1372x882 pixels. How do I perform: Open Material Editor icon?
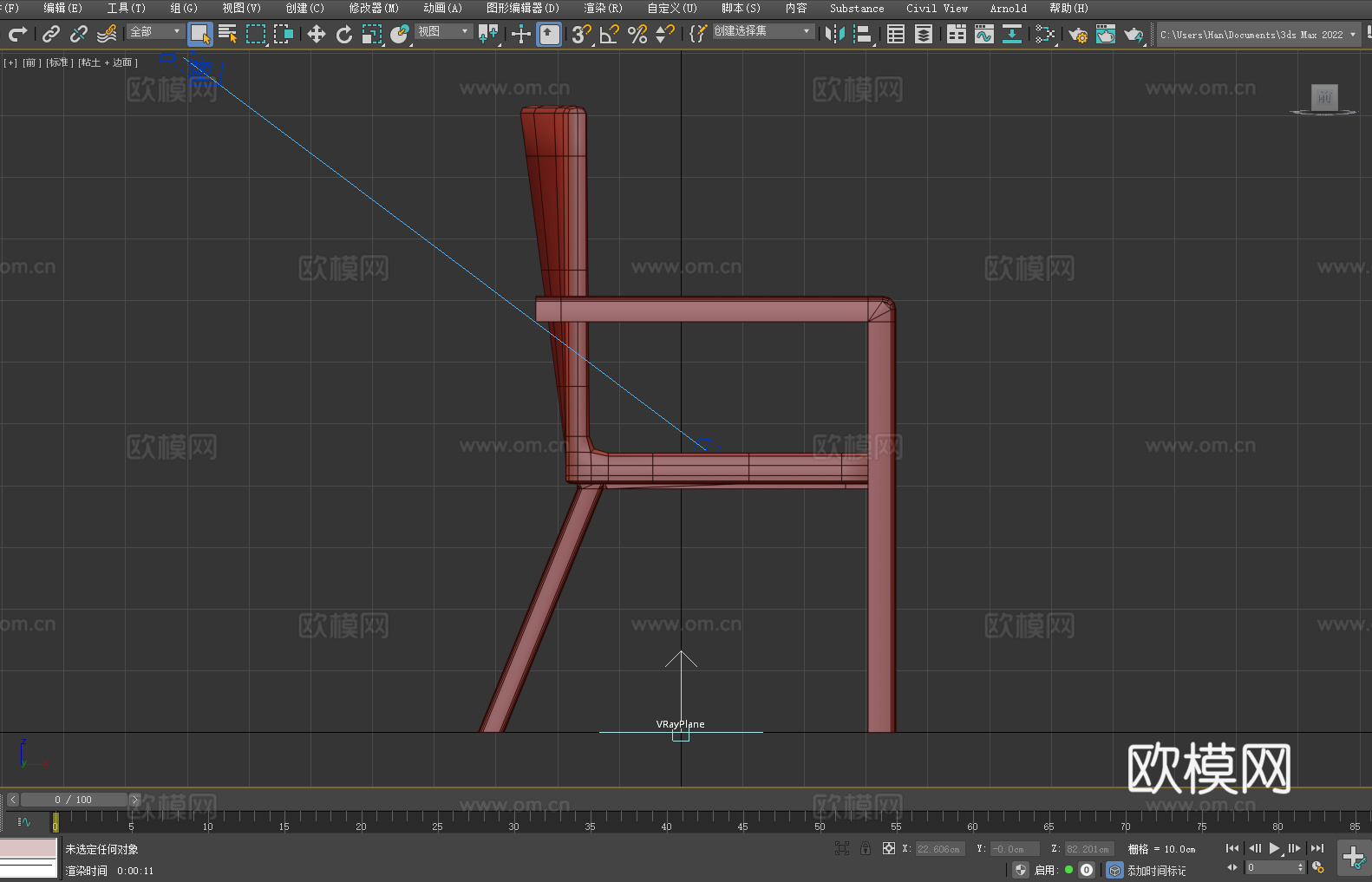coord(1045,34)
